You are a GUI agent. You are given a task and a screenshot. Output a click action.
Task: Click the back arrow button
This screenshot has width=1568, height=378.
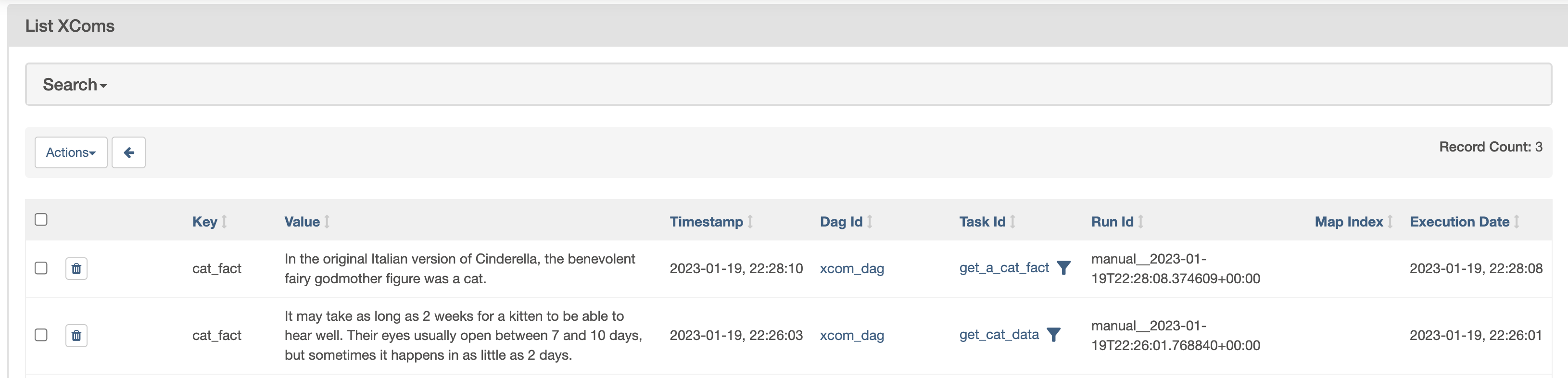(x=128, y=152)
